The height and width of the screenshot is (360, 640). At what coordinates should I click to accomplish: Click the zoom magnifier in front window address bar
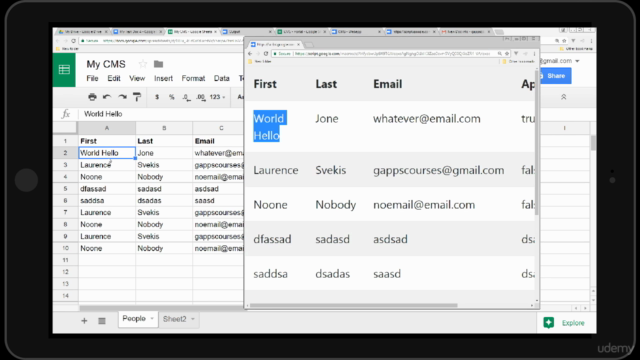click(x=500, y=53)
